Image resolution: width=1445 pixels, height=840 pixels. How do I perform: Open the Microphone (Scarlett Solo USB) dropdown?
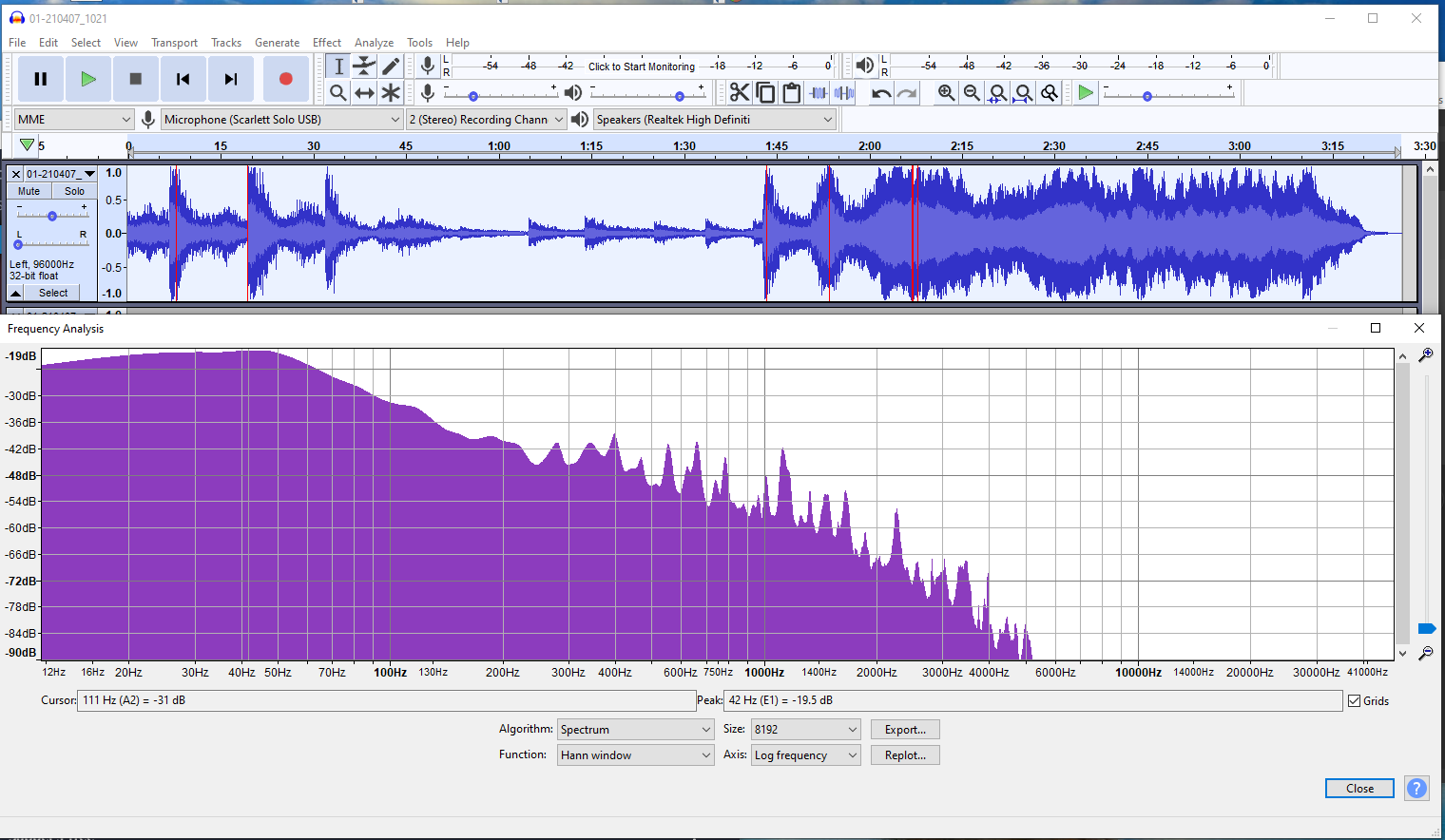click(282, 119)
